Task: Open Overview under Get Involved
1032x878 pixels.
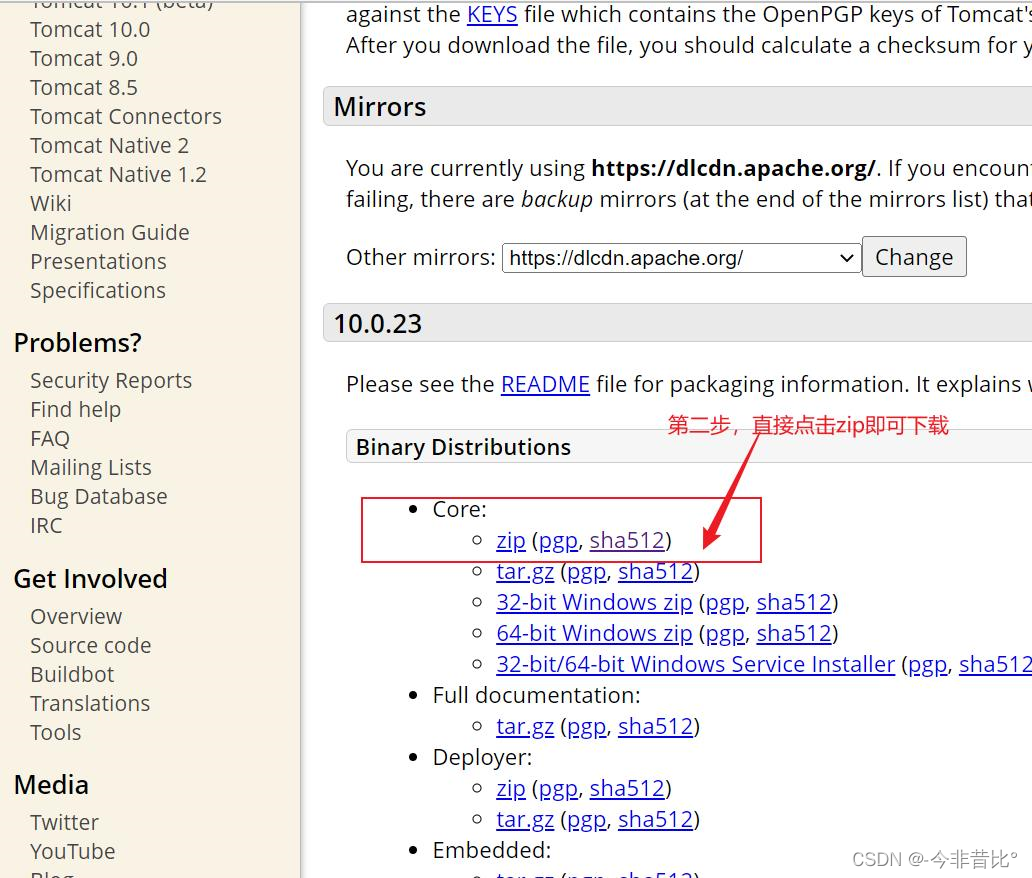Action: tap(76, 617)
